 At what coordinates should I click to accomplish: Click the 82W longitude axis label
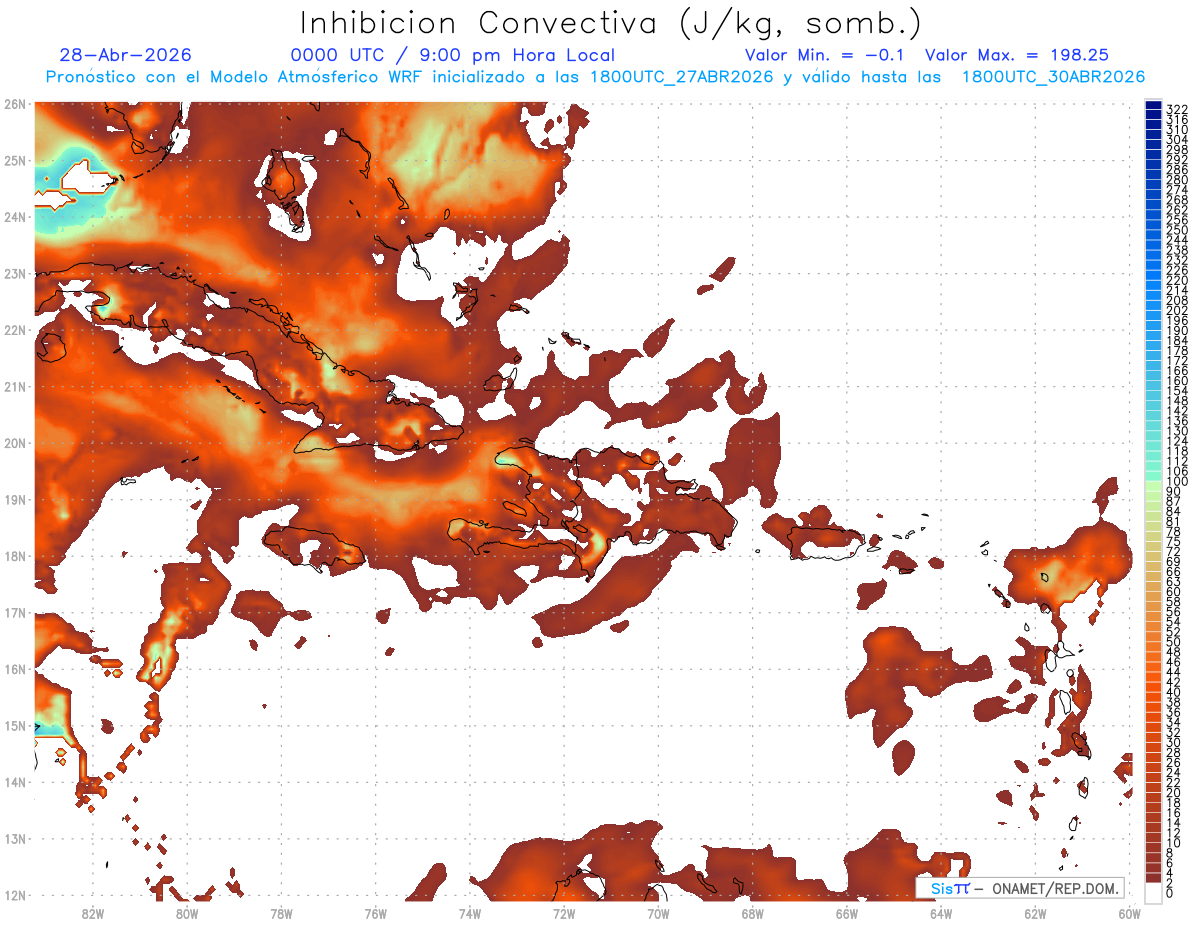tap(92, 913)
